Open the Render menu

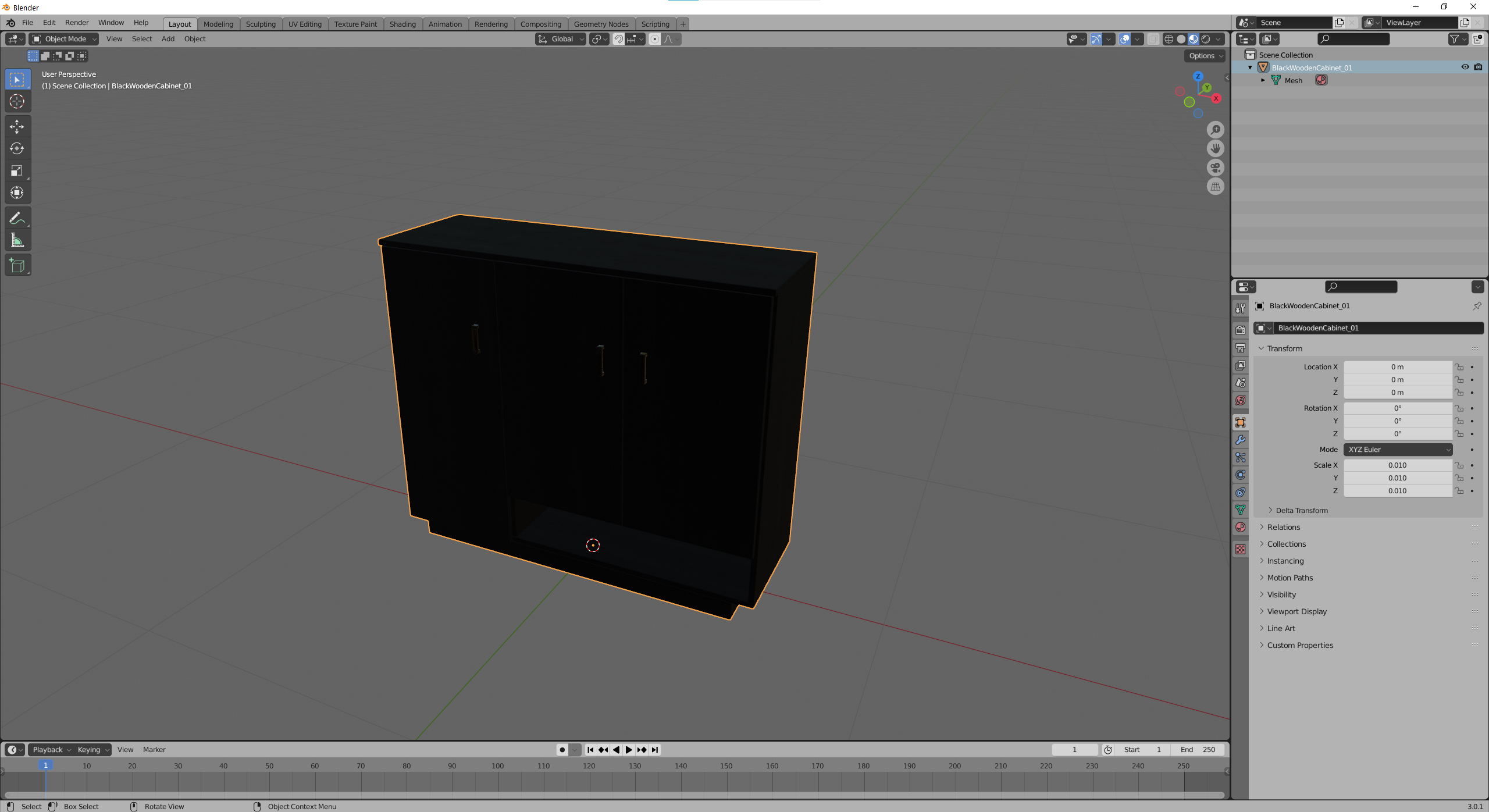[77, 23]
